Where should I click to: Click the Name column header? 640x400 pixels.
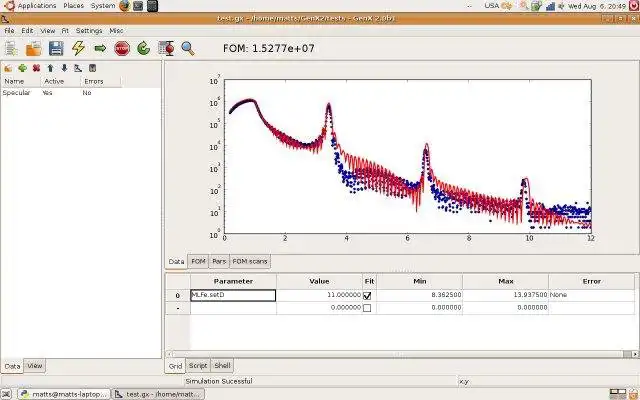pos(20,81)
